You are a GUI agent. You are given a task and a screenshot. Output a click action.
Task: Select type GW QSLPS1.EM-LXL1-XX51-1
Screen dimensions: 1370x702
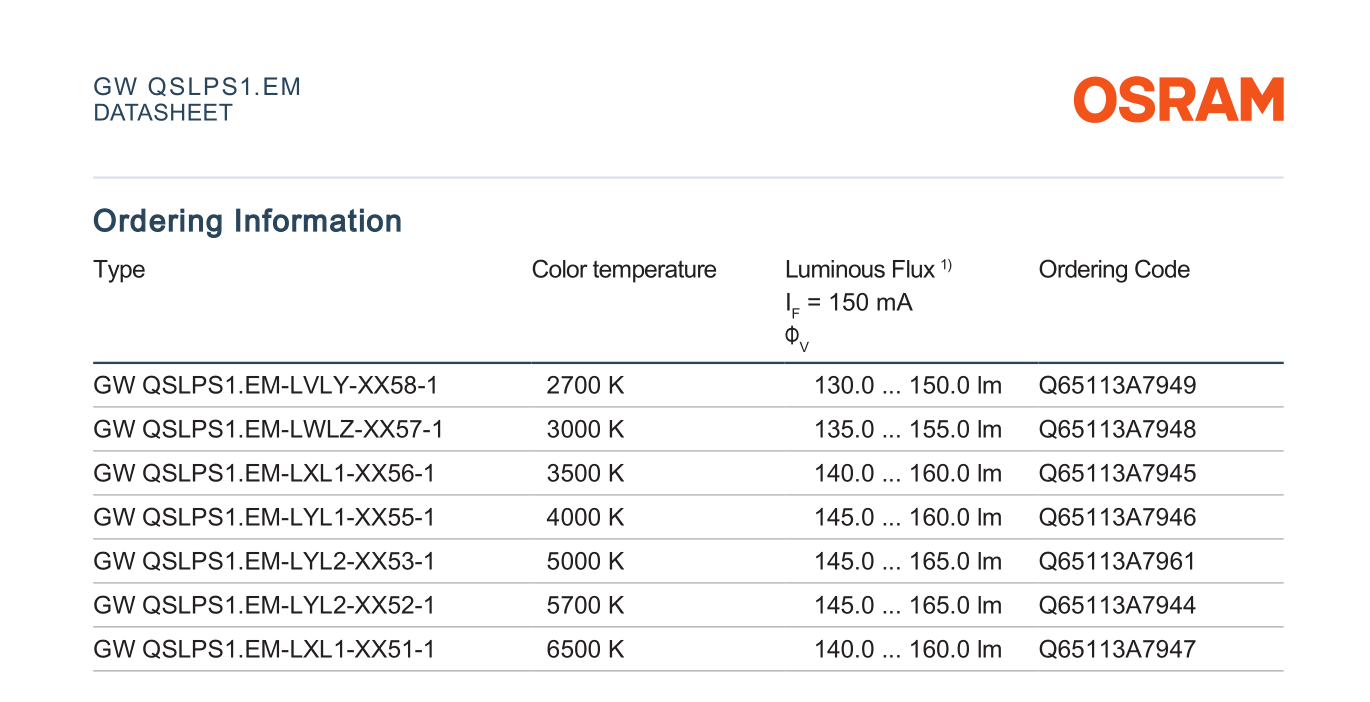click(x=264, y=650)
